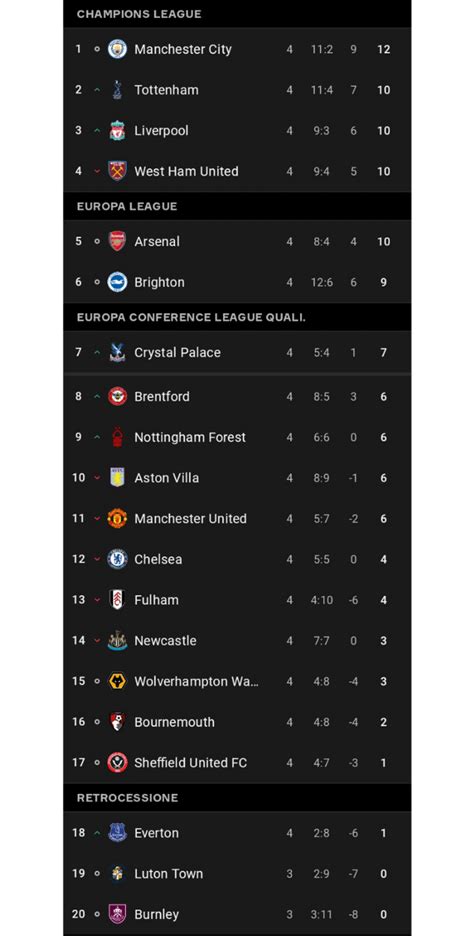The height and width of the screenshot is (936, 474).
Task: Click the Manchester United crest
Action: pos(117,518)
